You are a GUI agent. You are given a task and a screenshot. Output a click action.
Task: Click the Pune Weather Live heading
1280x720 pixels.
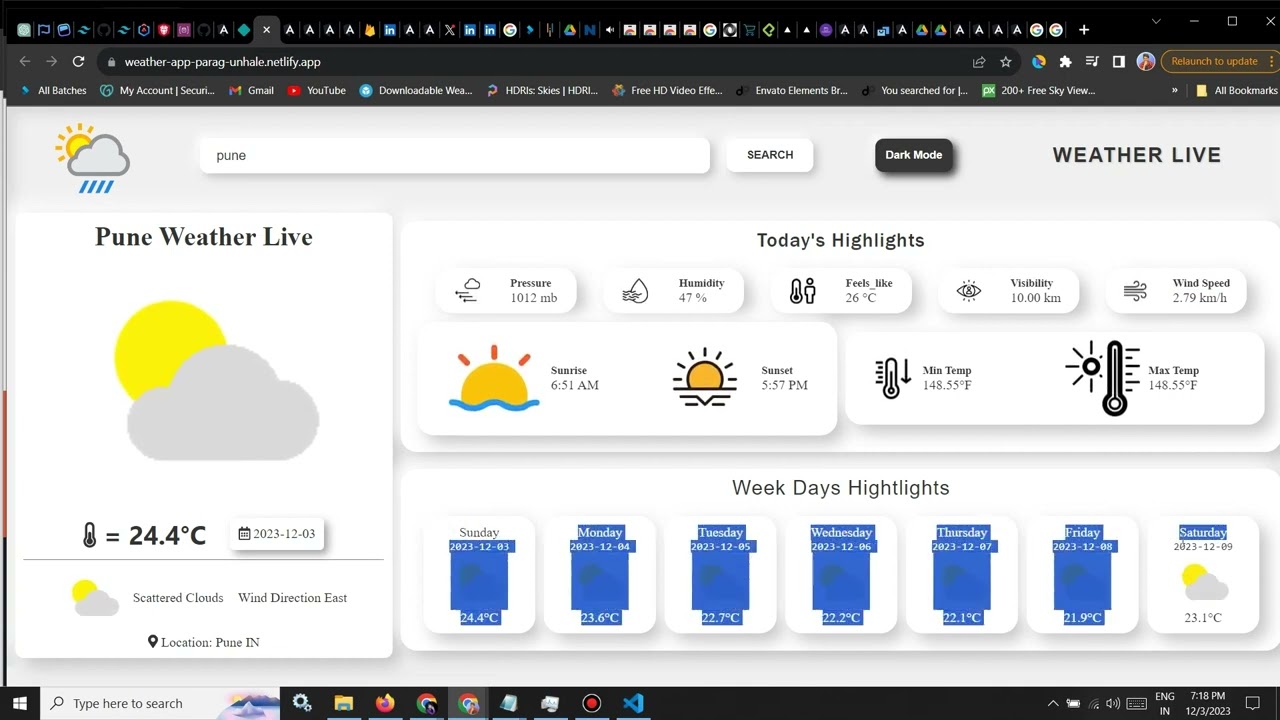pos(204,237)
